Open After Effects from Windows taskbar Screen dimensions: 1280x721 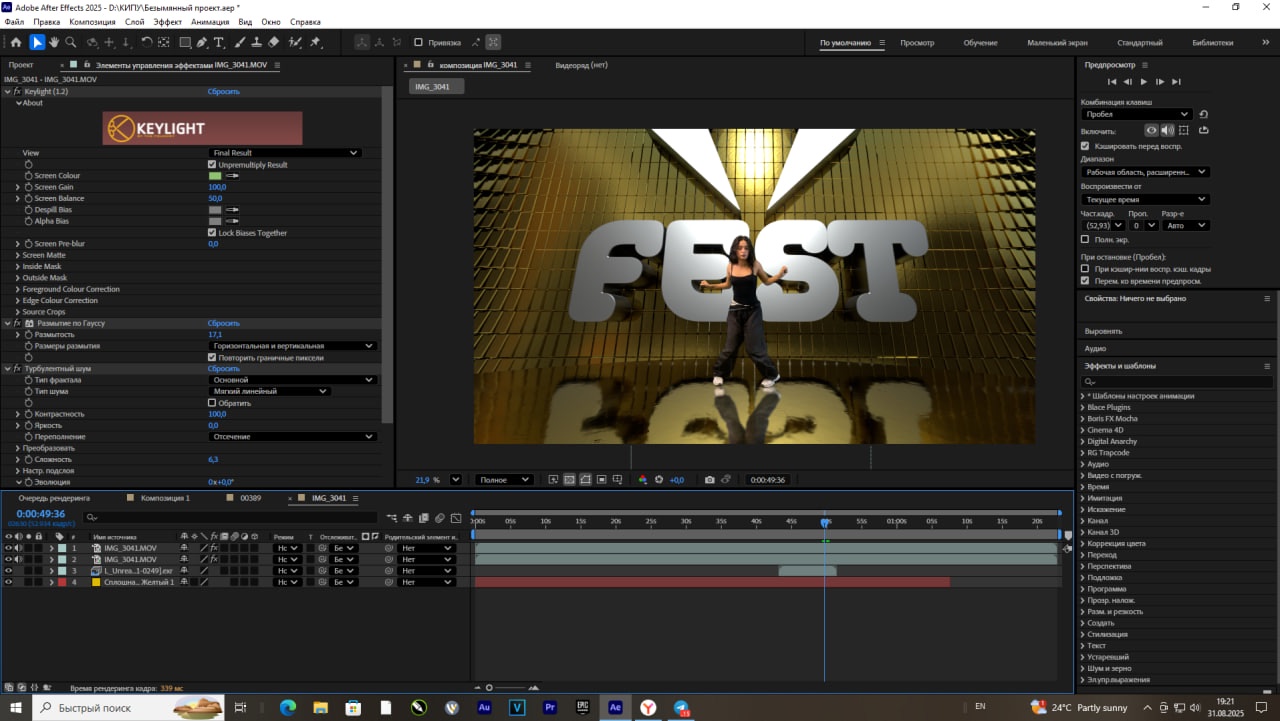[x=615, y=707]
